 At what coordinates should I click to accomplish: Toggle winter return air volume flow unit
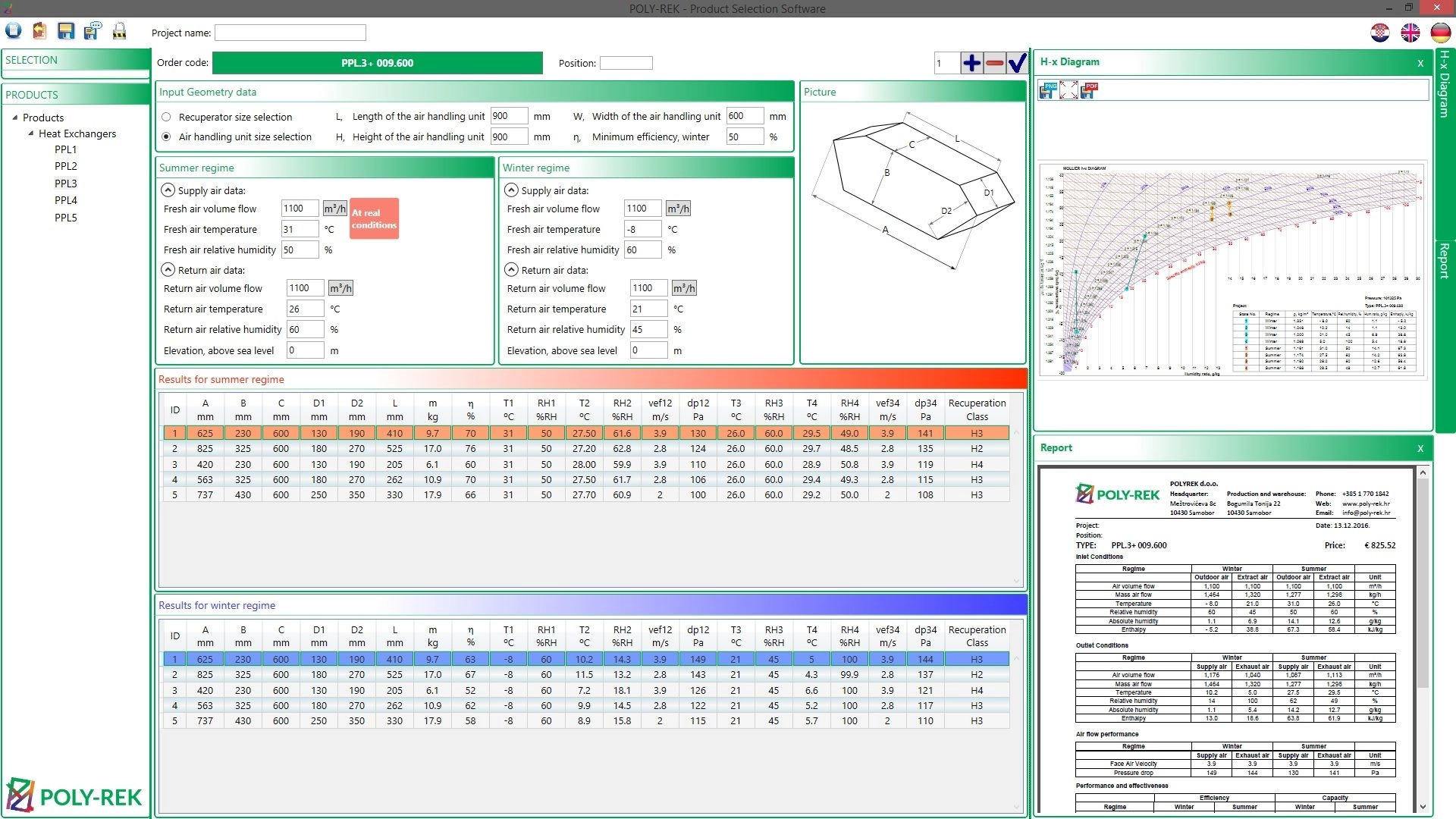coord(684,288)
